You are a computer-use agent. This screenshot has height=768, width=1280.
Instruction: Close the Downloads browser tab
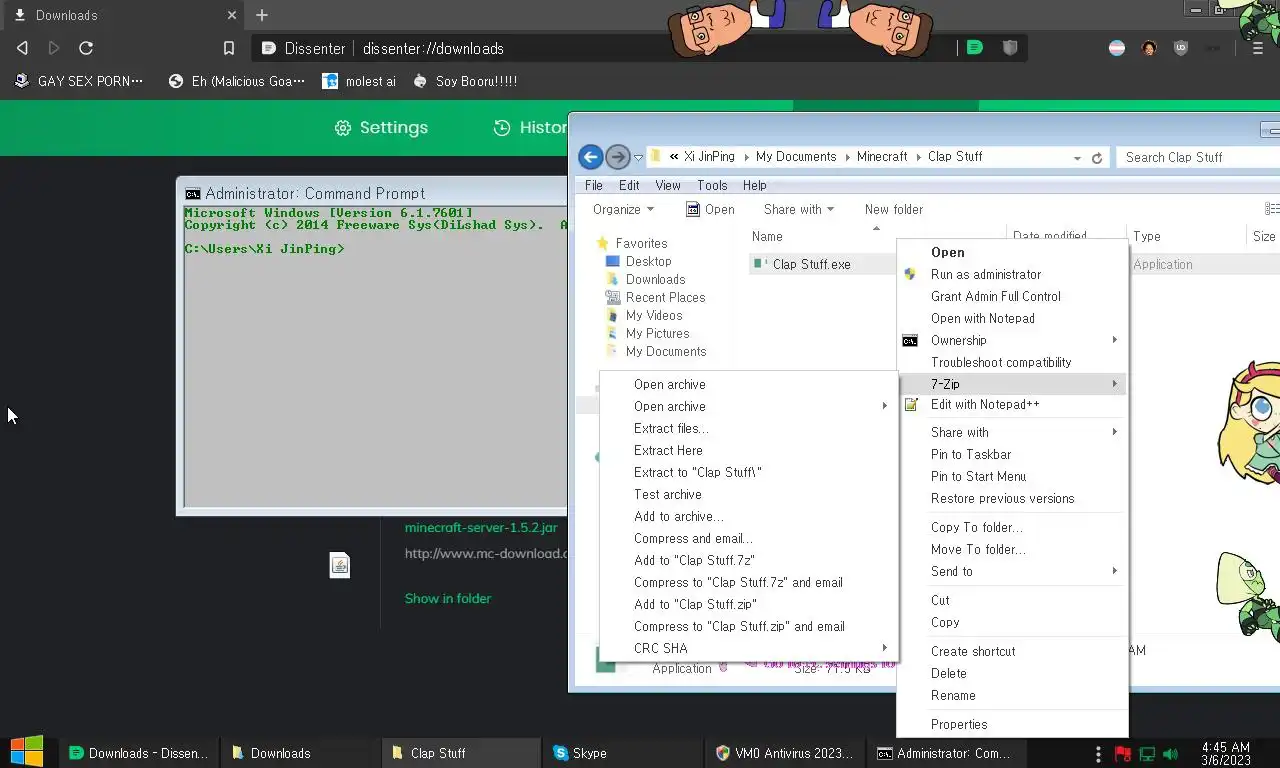tap(232, 15)
